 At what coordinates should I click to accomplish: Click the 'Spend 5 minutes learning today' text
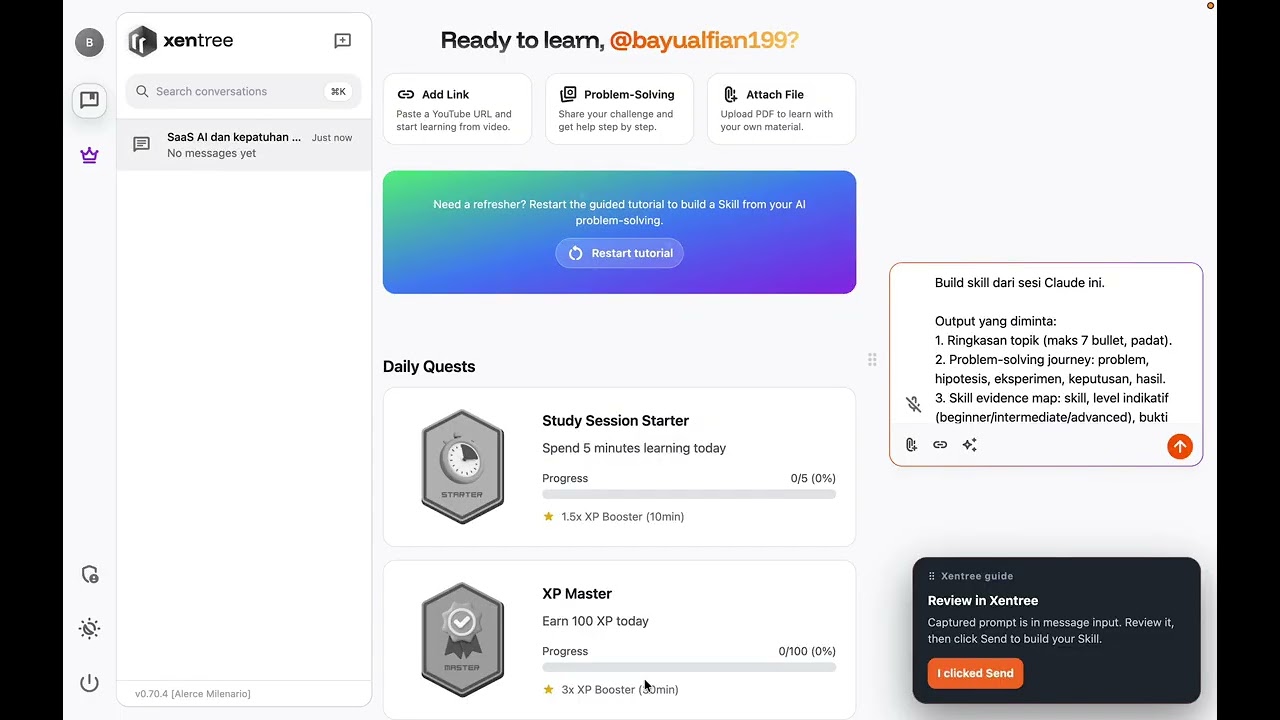[x=634, y=448]
